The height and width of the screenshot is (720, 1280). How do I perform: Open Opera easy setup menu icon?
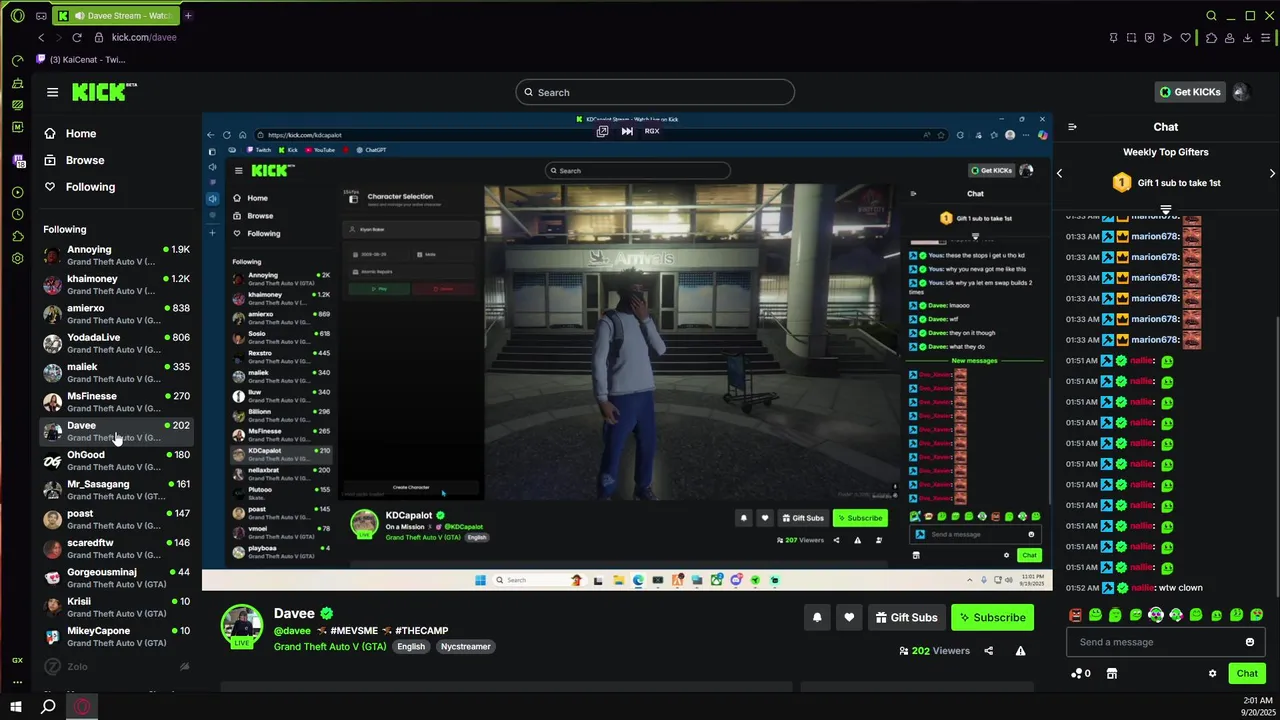pos(1266,38)
